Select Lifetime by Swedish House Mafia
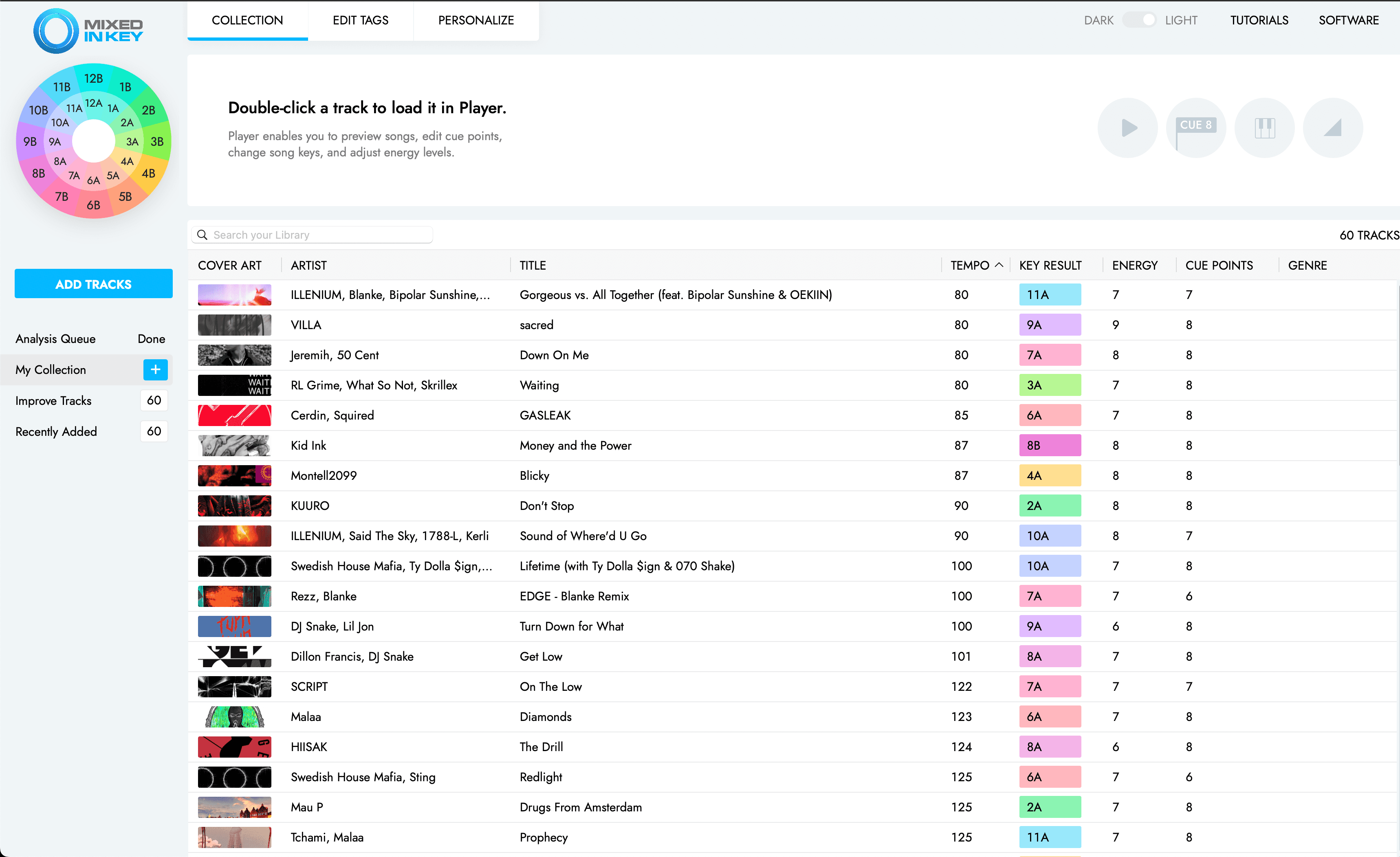Image resolution: width=1400 pixels, height=857 pixels. tap(627, 566)
